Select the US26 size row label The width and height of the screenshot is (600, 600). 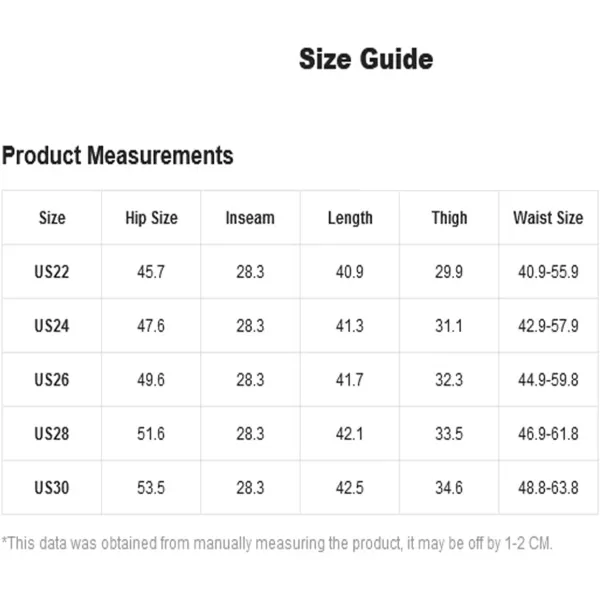click(52, 380)
